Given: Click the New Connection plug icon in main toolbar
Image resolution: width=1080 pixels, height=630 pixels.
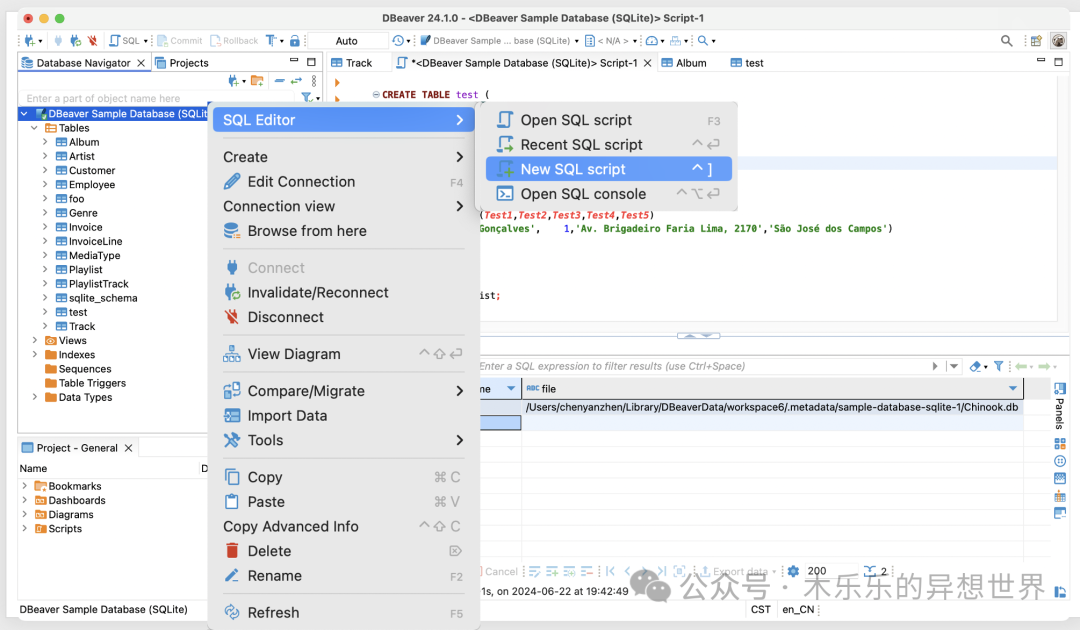Looking at the screenshot, I should click(x=30, y=41).
